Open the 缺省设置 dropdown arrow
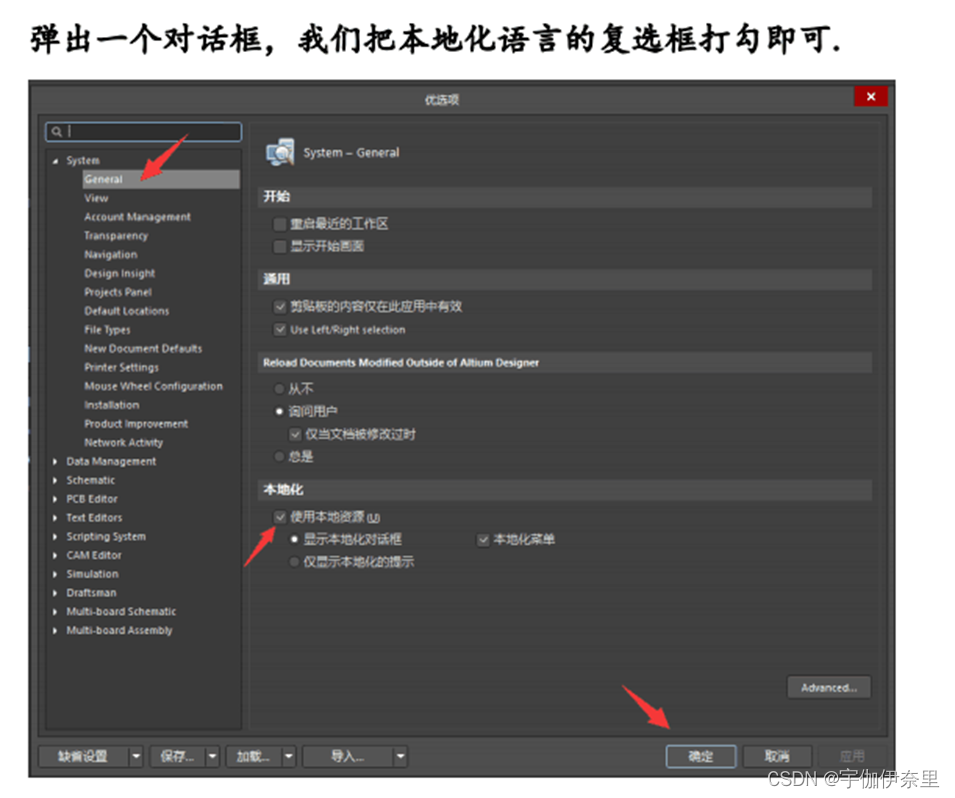 (136, 757)
